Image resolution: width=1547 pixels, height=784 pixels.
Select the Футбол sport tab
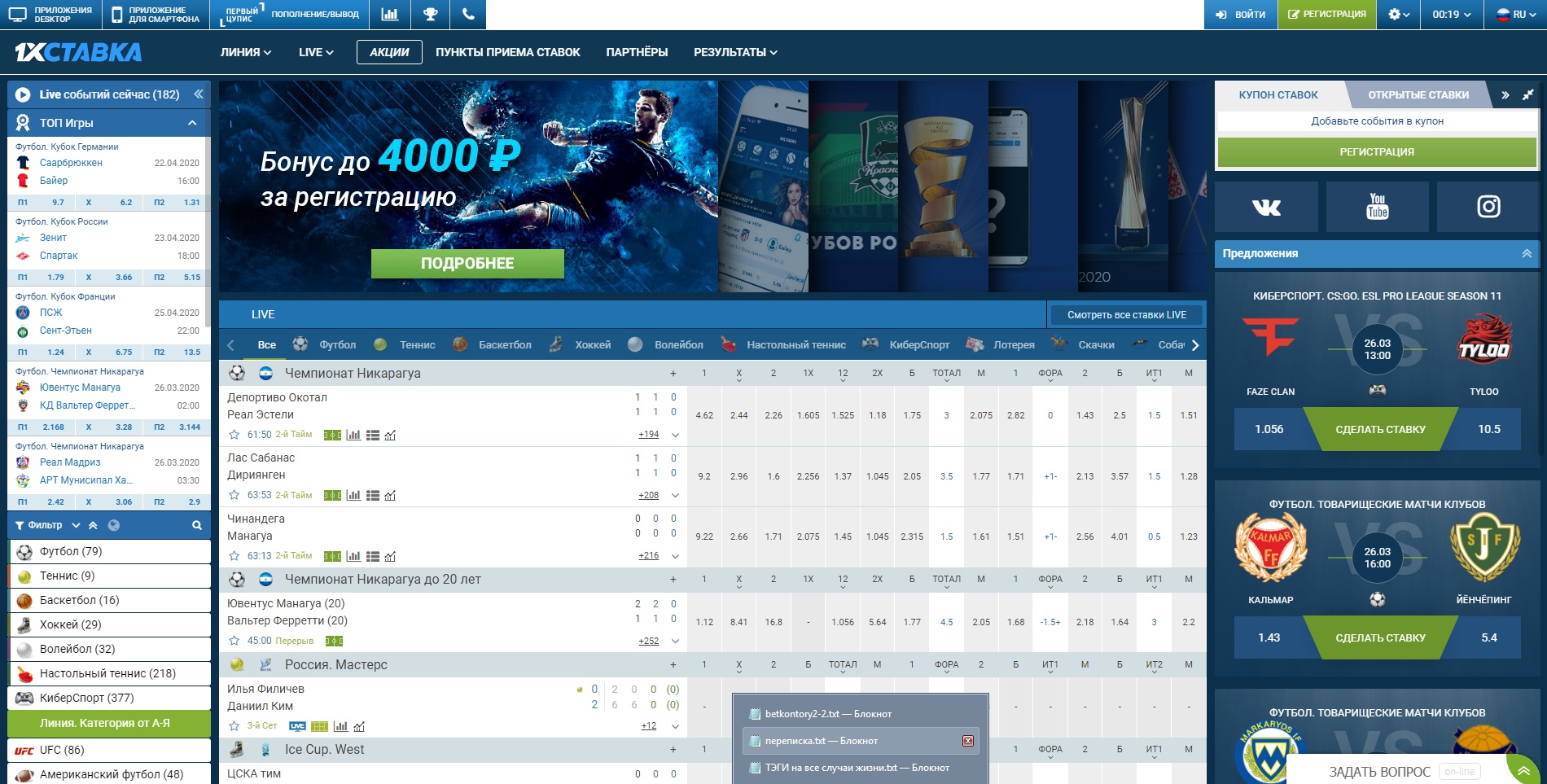point(324,345)
